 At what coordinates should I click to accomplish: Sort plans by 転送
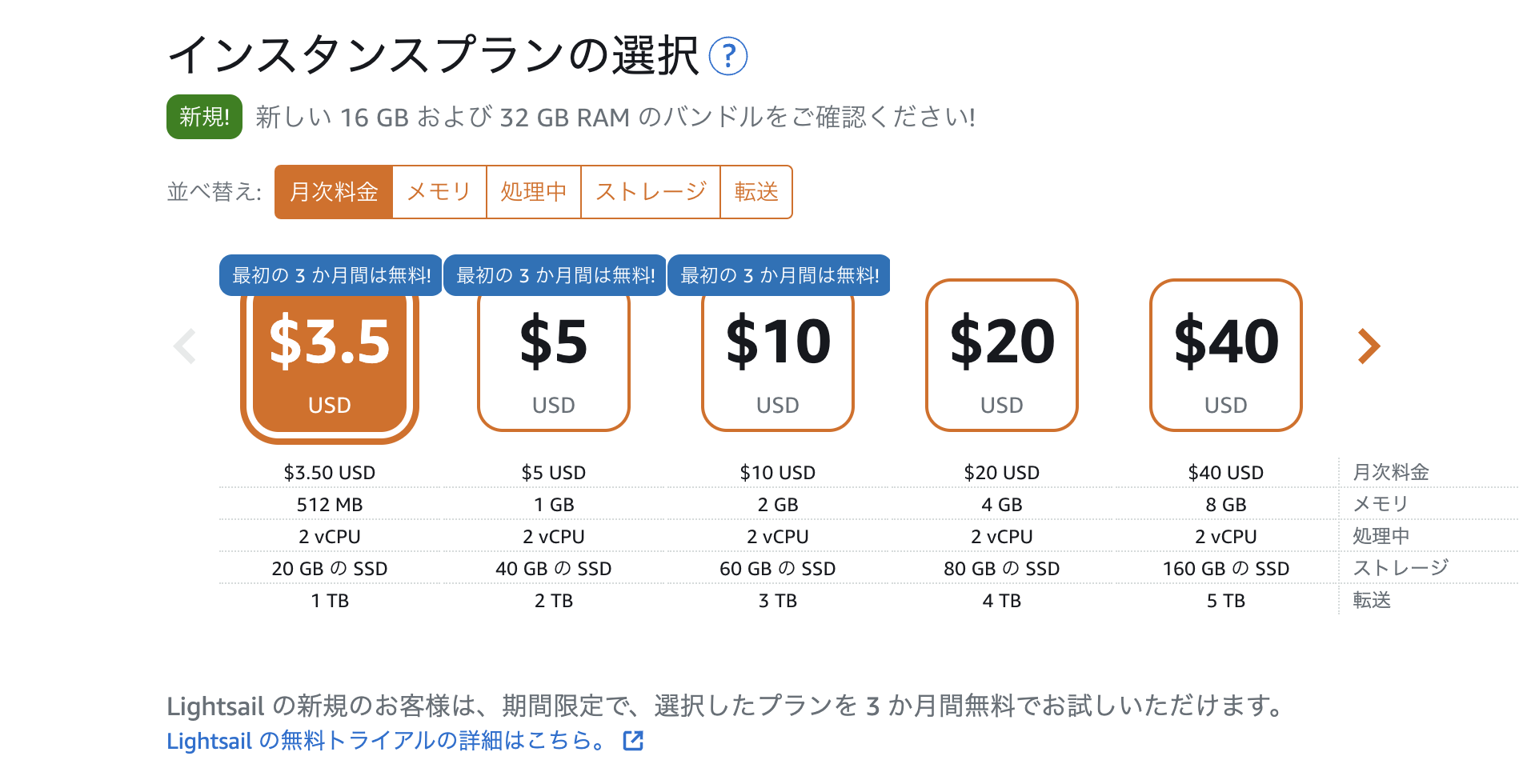coord(755,191)
